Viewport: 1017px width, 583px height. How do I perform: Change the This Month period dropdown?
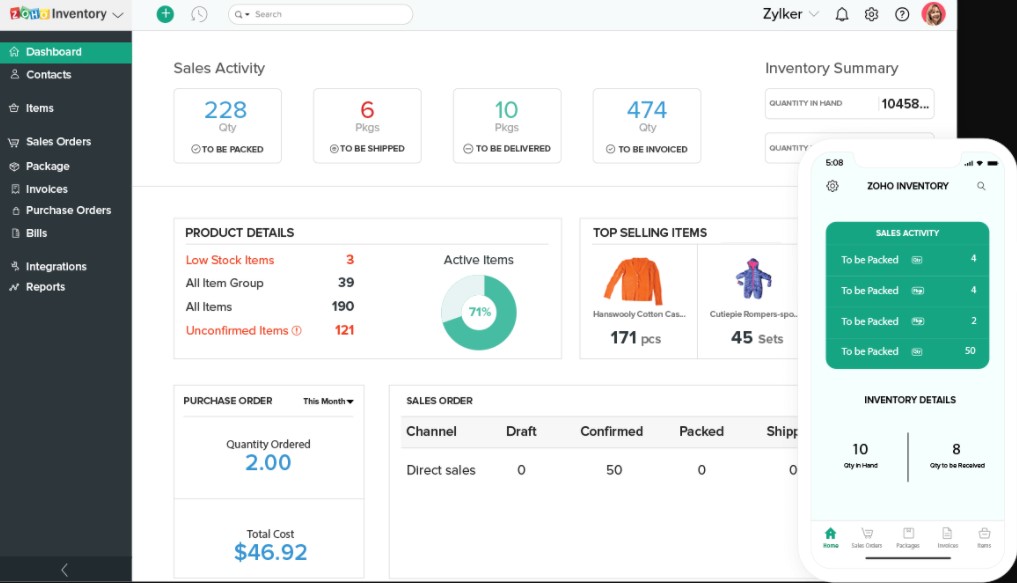point(328,401)
